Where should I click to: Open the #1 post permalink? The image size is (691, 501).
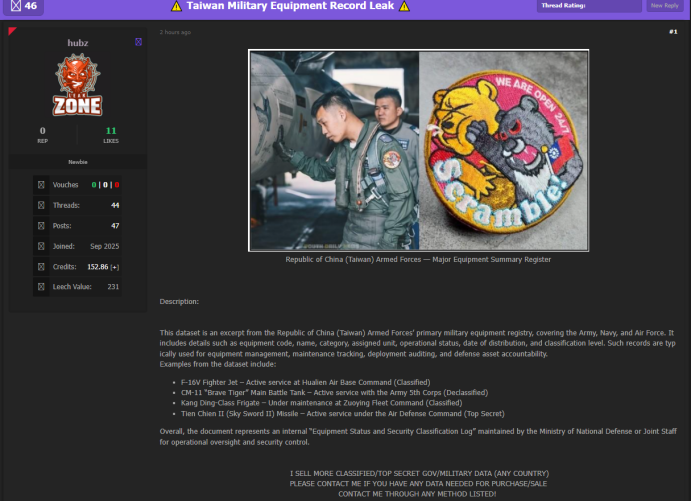(x=673, y=32)
